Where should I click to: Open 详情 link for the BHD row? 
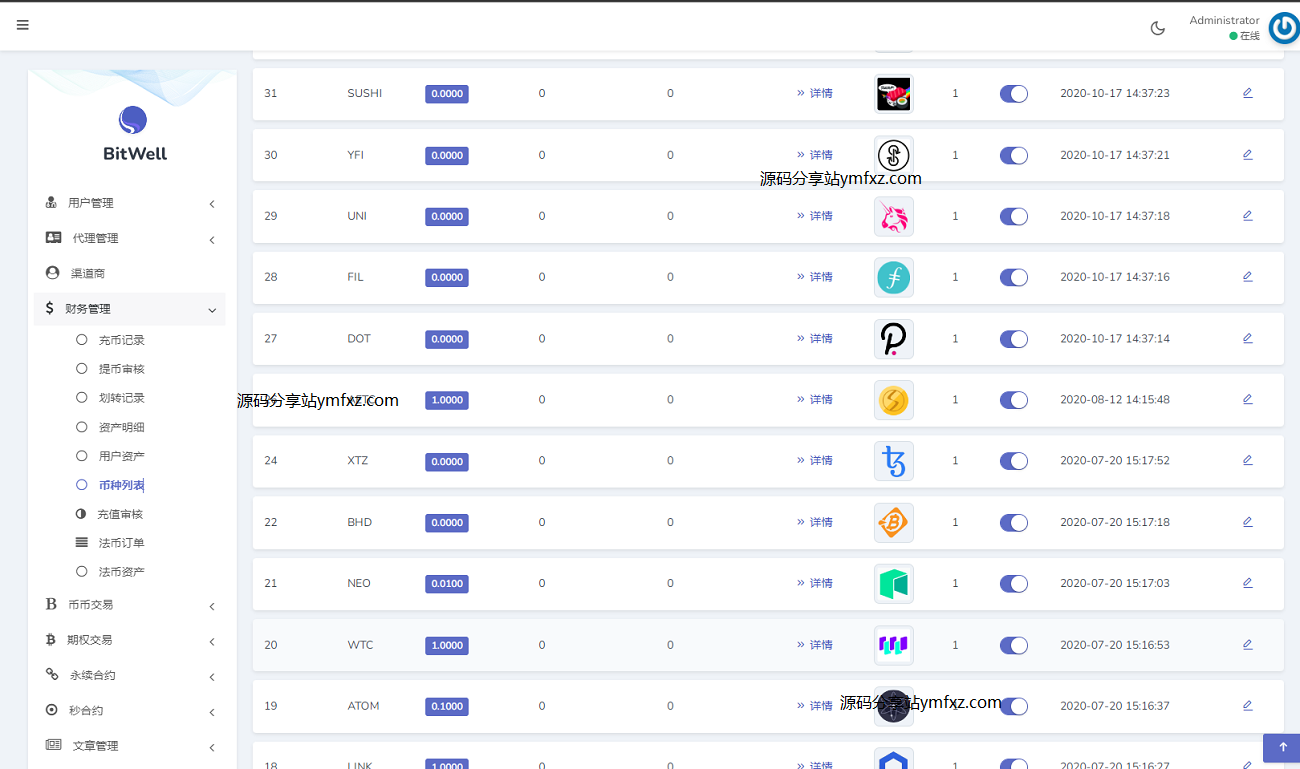click(x=815, y=522)
